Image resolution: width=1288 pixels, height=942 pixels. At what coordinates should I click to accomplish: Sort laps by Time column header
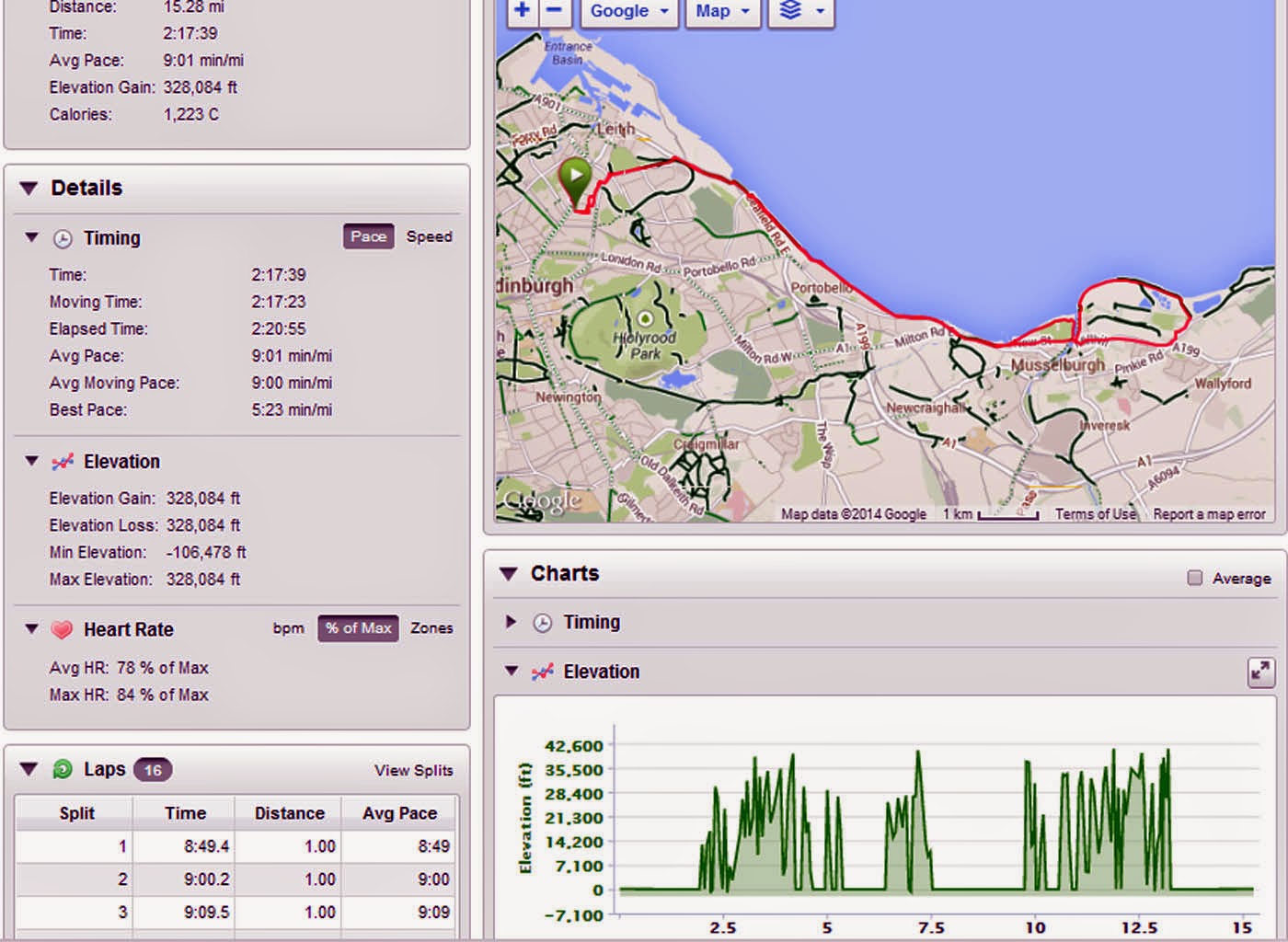[x=184, y=813]
